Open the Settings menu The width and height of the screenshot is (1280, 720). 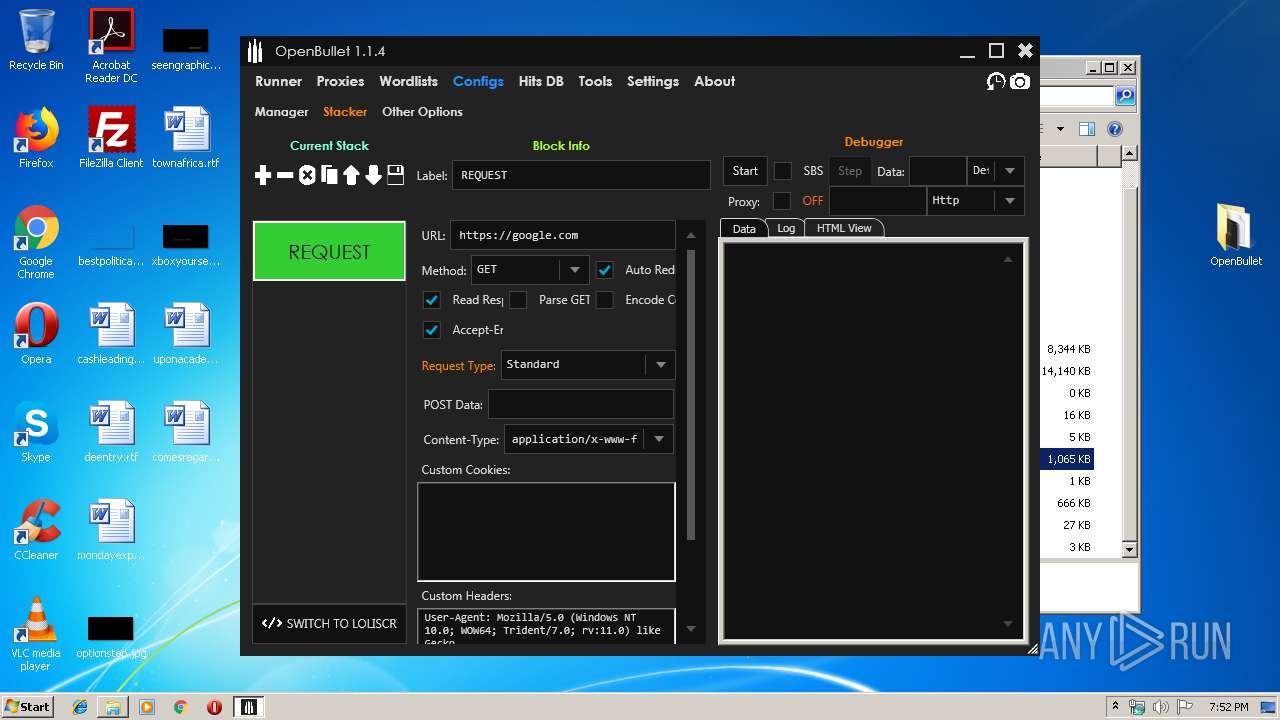[653, 81]
